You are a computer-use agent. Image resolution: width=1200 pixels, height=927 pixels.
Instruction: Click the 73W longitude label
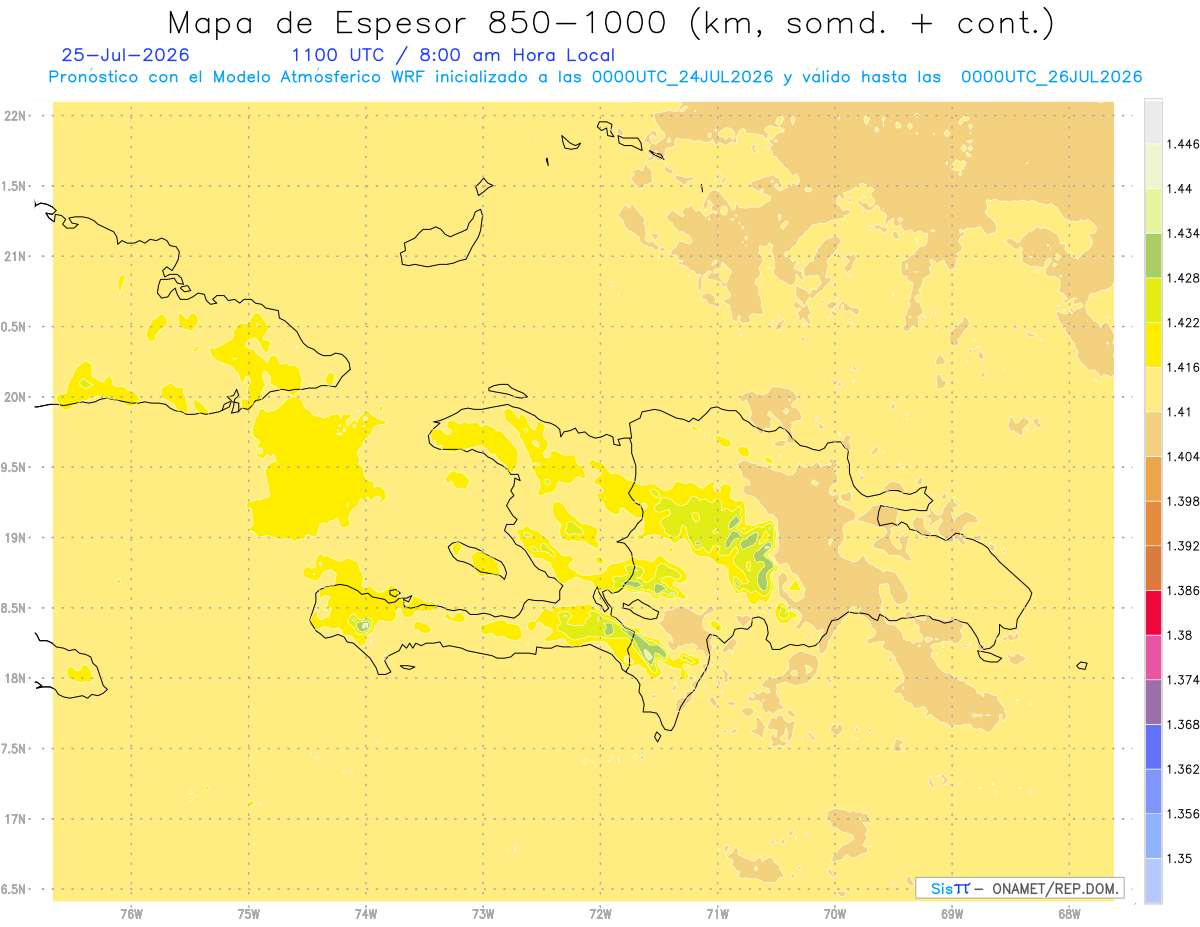(x=483, y=914)
